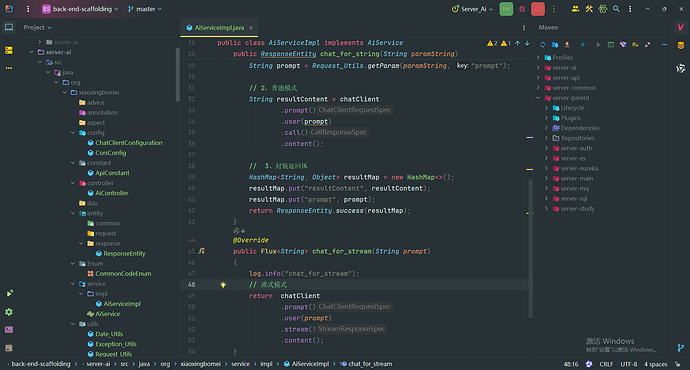The height and width of the screenshot is (370, 690).
Task: Open IDE settings menu beside search
Action: pos(630,9)
